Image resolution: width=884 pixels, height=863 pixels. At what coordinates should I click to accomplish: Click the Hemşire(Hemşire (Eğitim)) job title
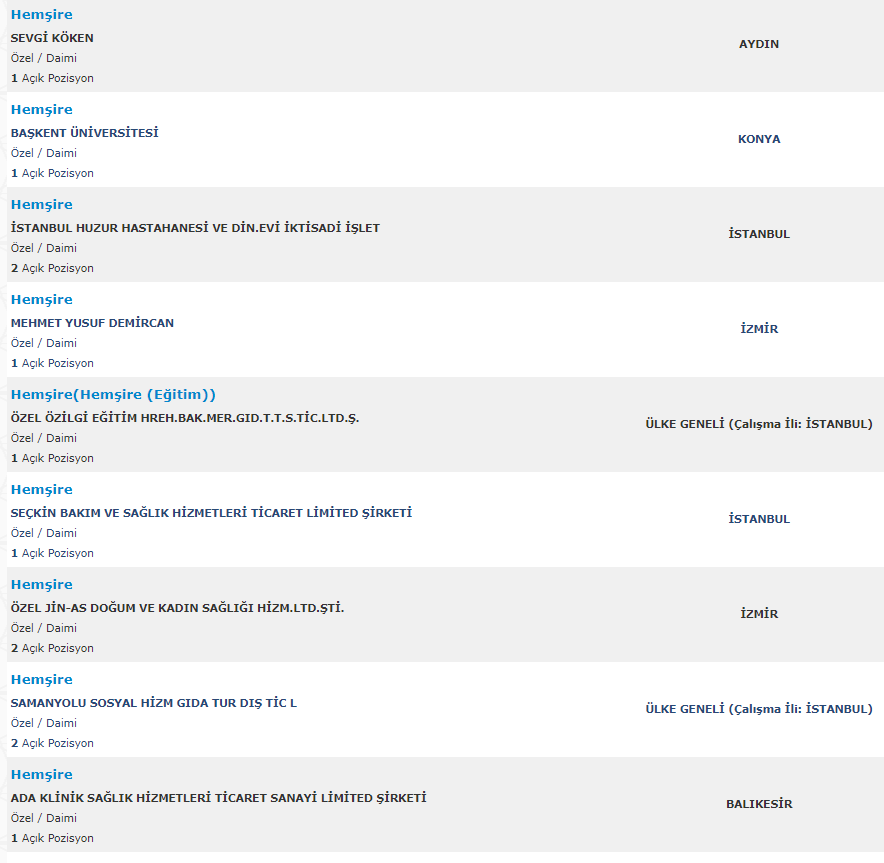pyautogui.click(x=113, y=395)
